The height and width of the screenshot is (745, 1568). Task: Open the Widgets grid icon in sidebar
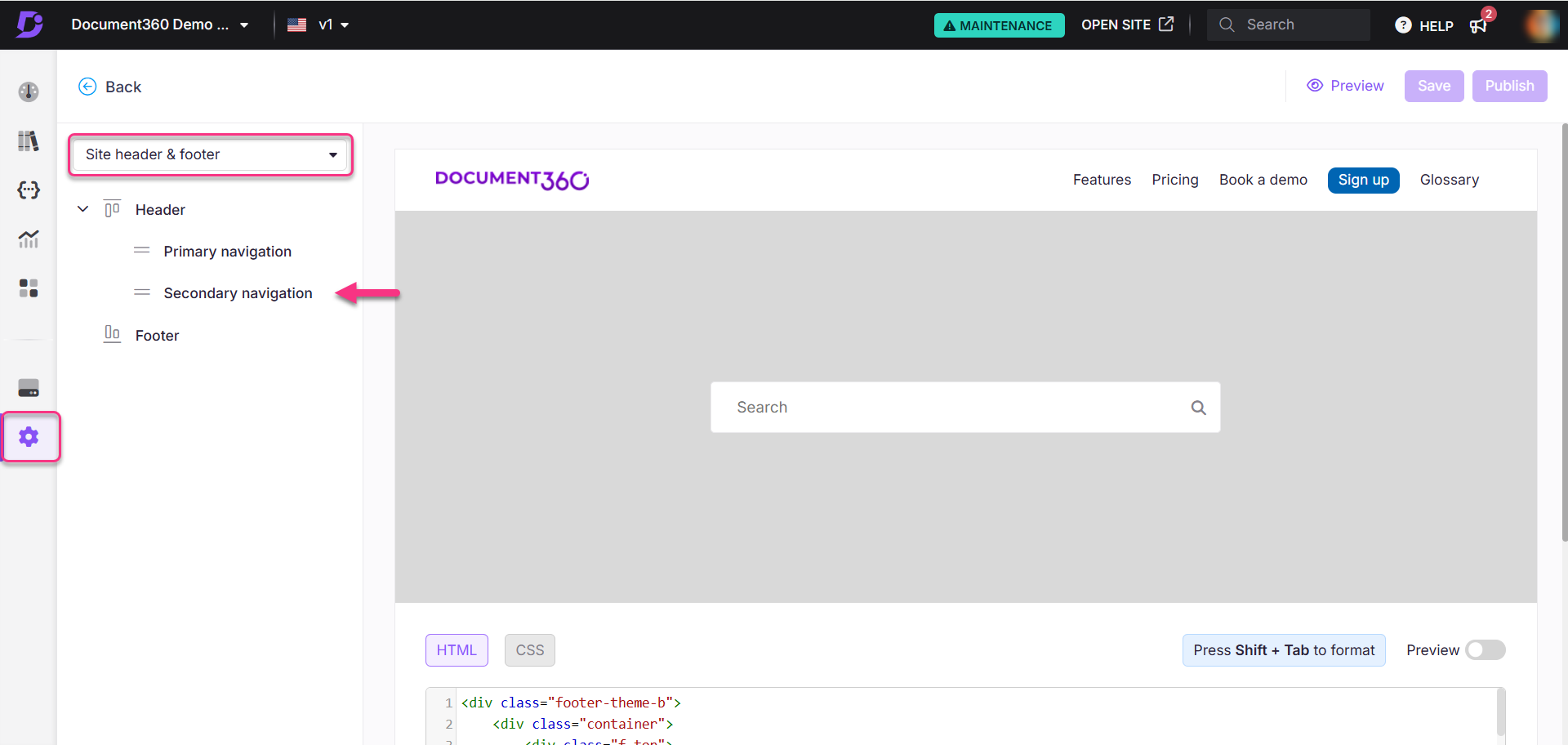coord(29,288)
